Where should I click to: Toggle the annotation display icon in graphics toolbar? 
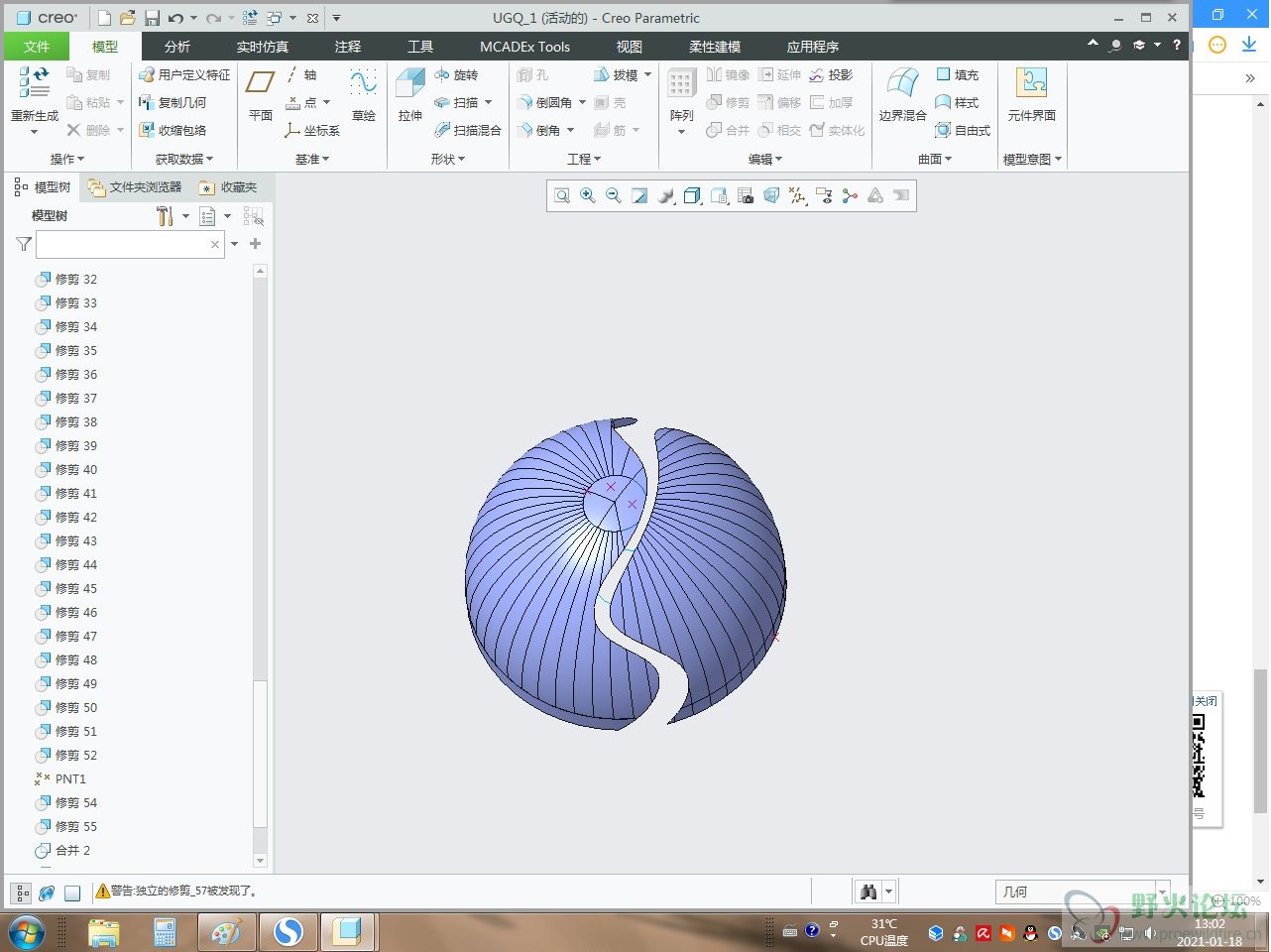pos(824,196)
